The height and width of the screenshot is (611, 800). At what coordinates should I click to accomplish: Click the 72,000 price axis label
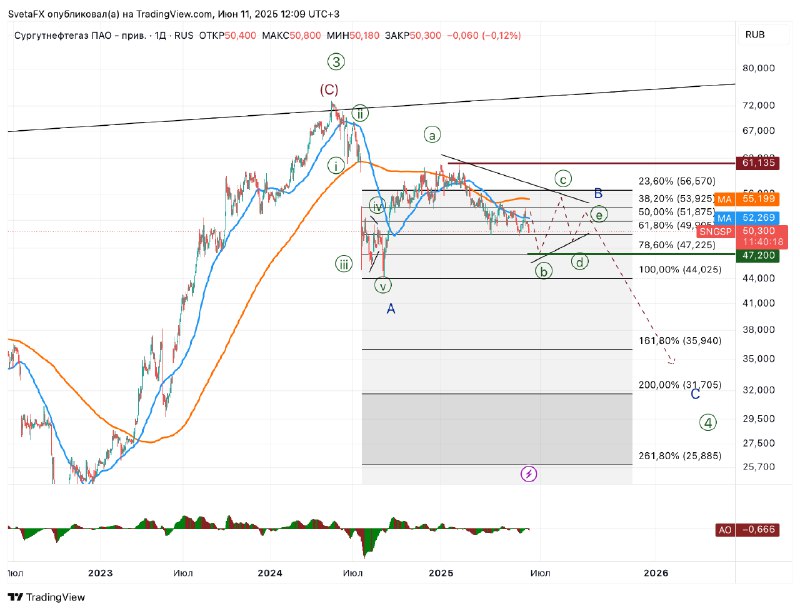pos(759,105)
